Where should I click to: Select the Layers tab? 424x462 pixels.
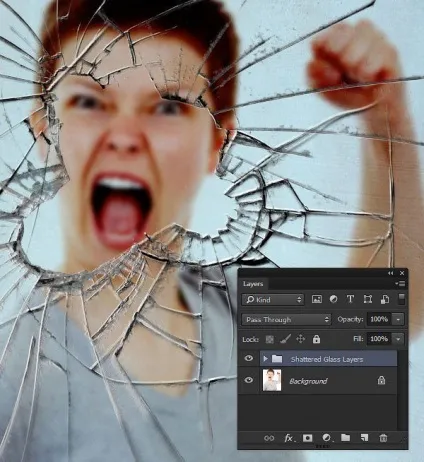[x=253, y=284]
